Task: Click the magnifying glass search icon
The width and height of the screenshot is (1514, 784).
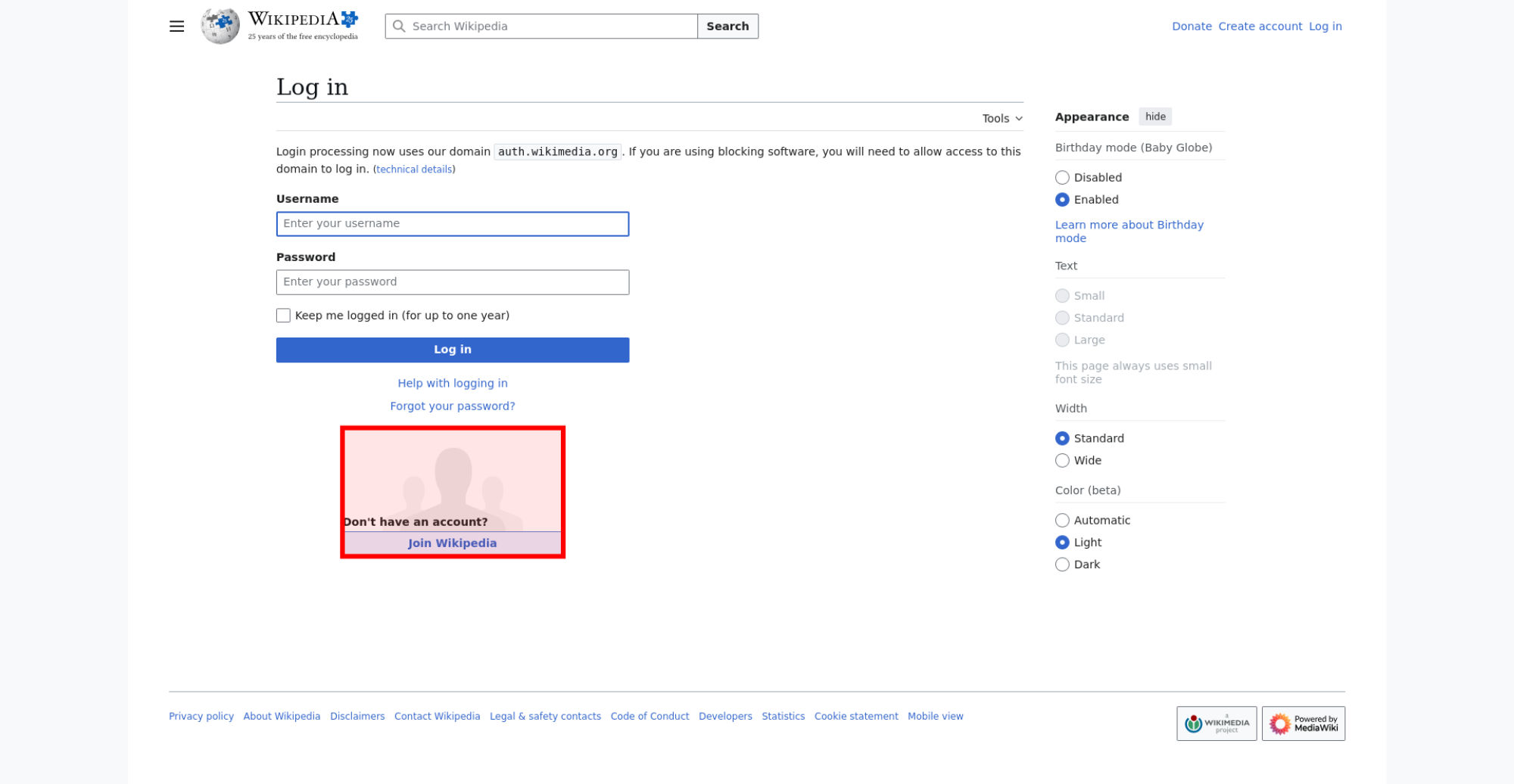Action: coord(399,26)
